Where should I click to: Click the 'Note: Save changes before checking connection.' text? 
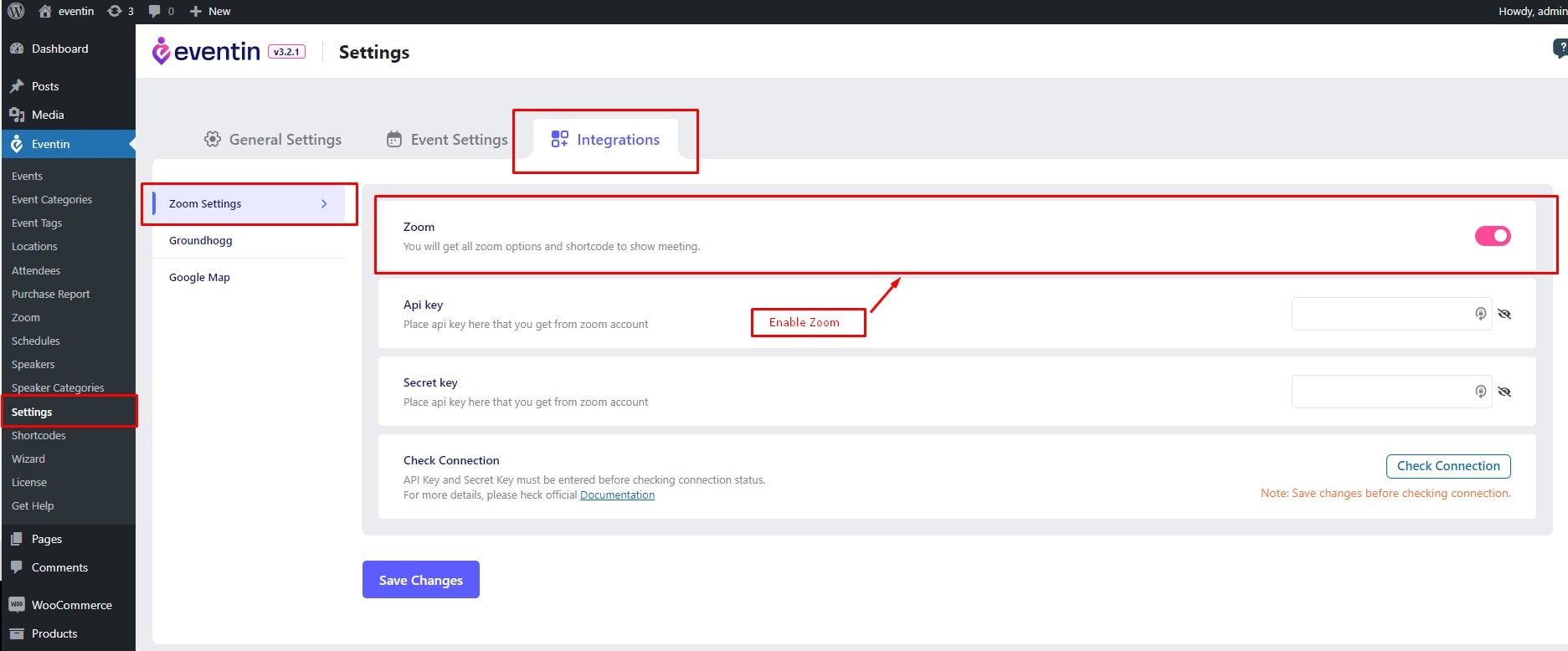1385,493
